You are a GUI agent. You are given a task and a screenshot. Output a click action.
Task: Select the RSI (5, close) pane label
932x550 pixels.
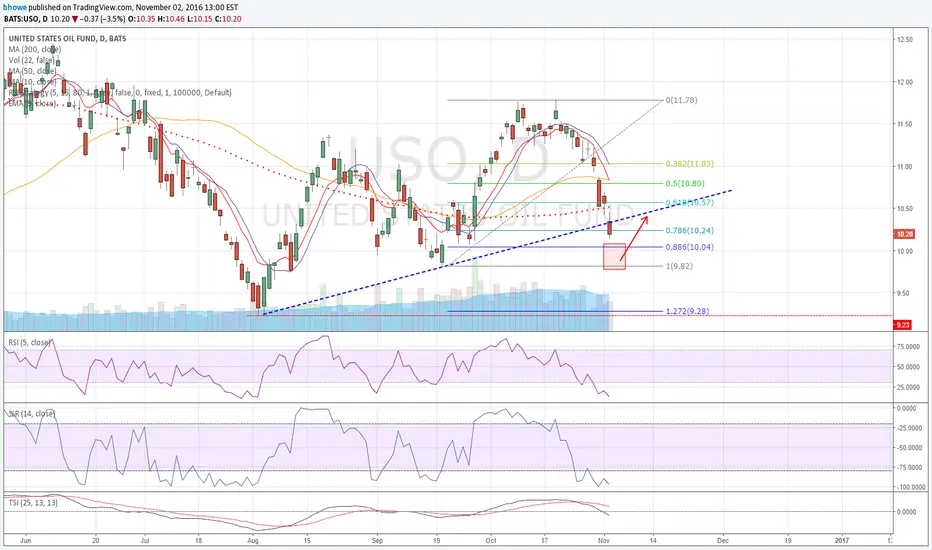pyautogui.click(x=29, y=342)
